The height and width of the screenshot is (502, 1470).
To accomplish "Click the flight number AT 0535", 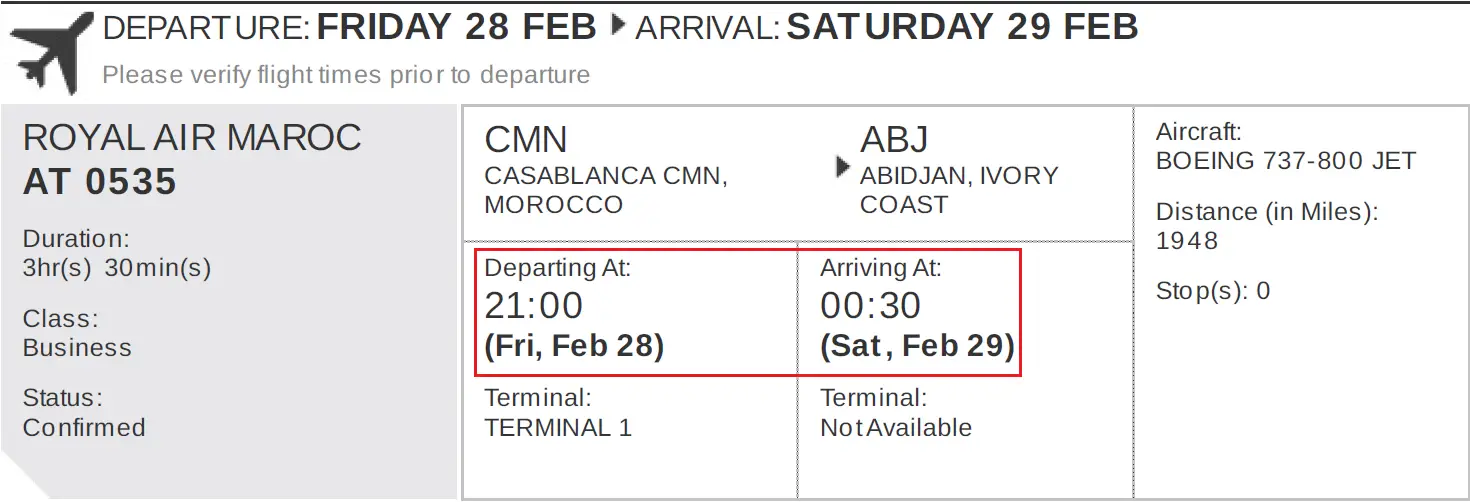I will pos(100,182).
